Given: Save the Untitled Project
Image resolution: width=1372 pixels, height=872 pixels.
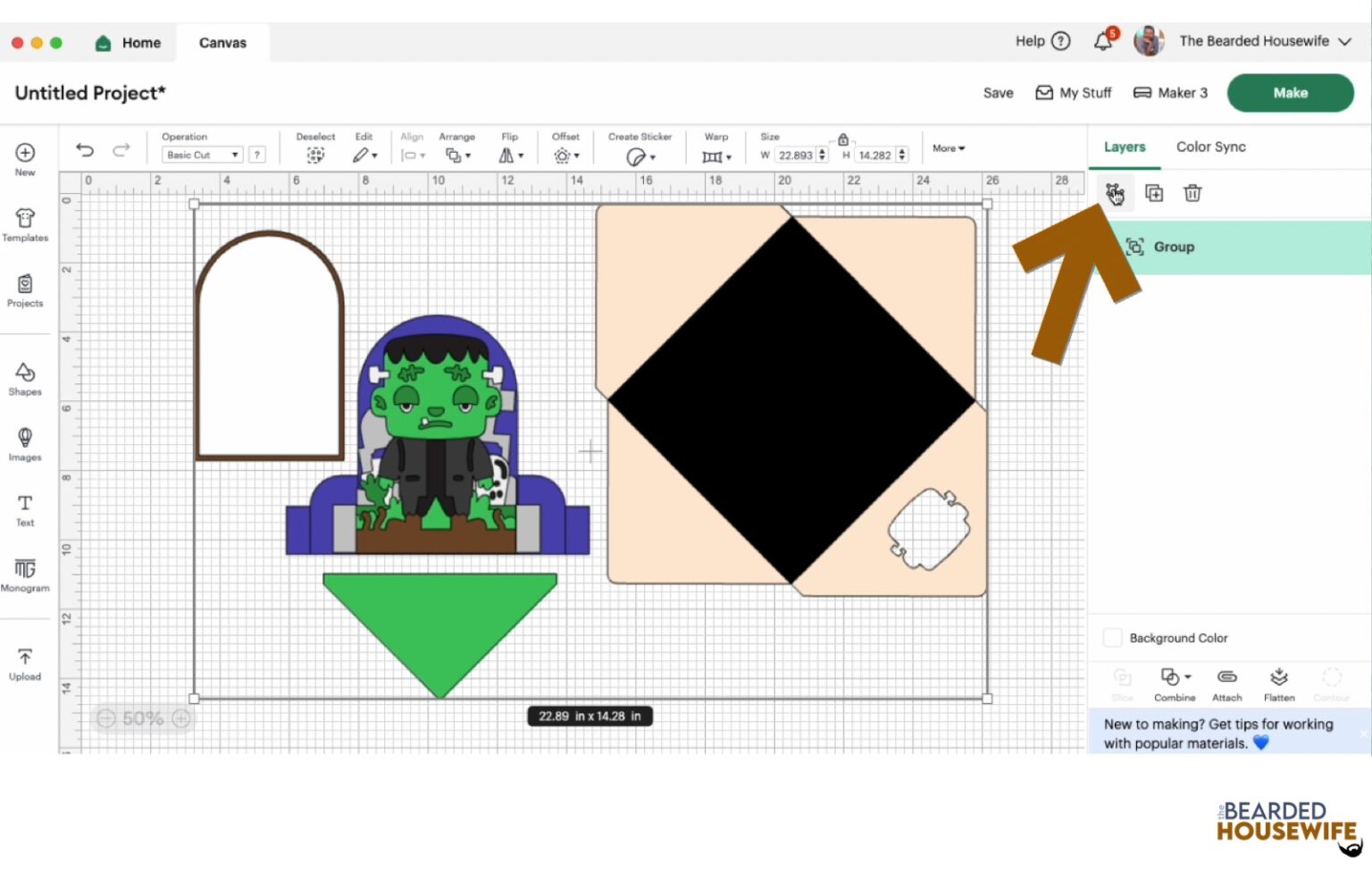Looking at the screenshot, I should tap(997, 92).
